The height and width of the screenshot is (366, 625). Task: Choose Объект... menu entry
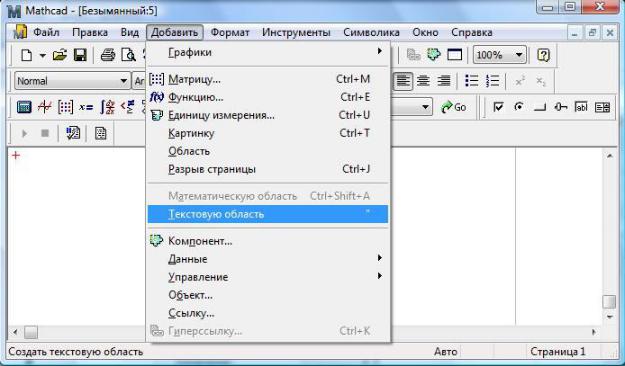[267, 295]
